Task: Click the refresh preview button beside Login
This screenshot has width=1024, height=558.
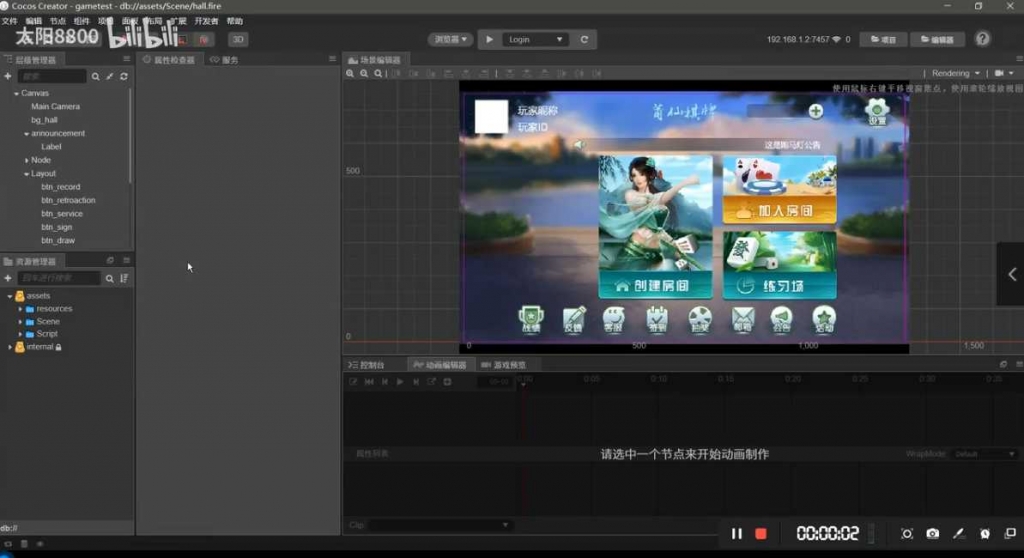Action: (584, 39)
